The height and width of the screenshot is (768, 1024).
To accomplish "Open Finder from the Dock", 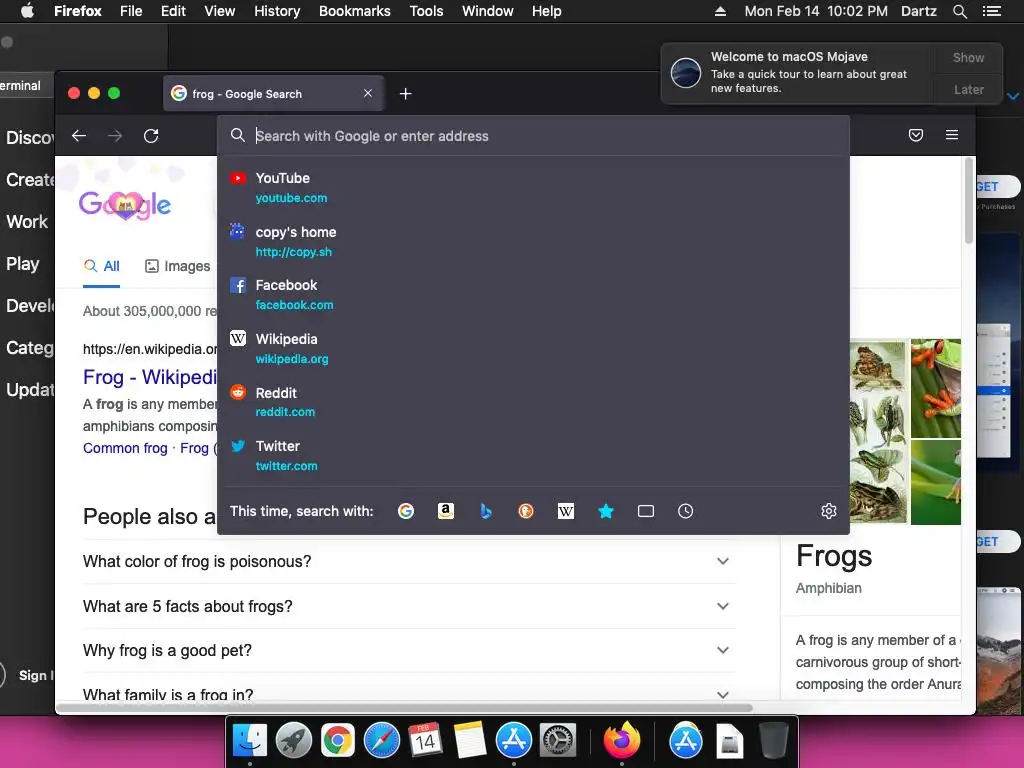I will [x=249, y=741].
